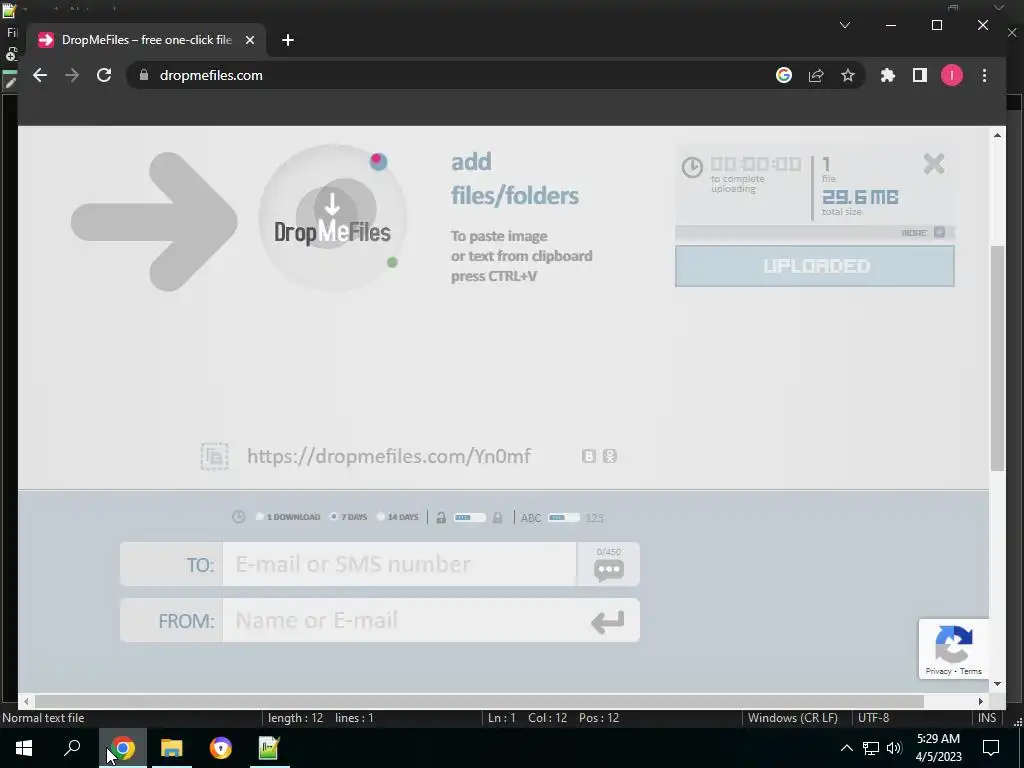The width and height of the screenshot is (1024, 768).
Task: Open Chrome profile avatar
Action: [952, 75]
